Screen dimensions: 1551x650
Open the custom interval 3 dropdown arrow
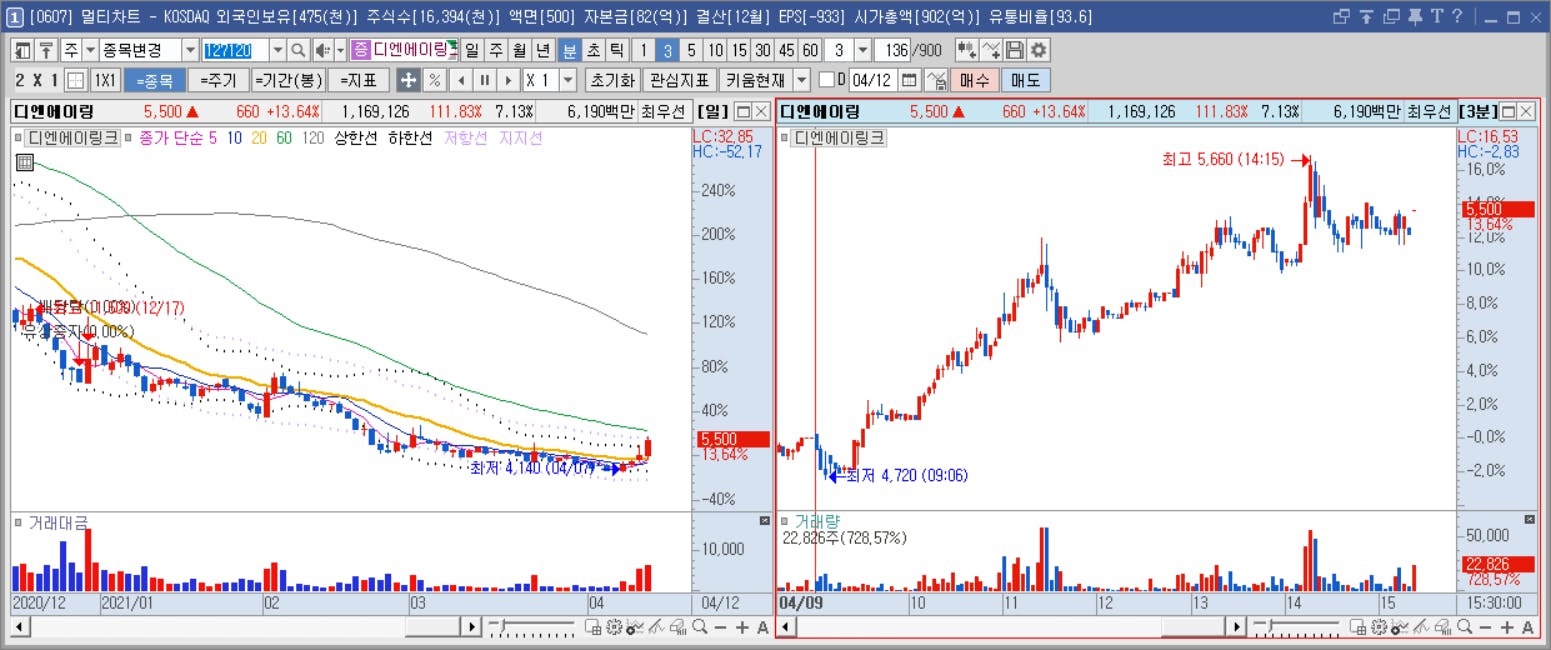pos(862,51)
